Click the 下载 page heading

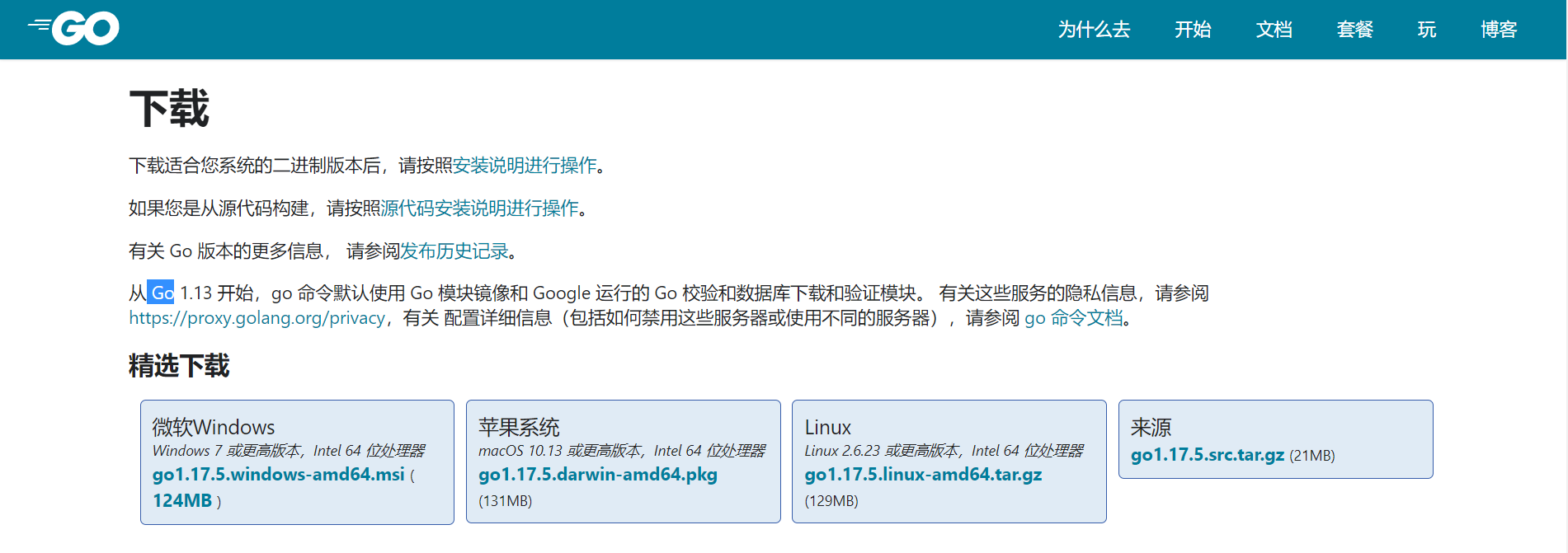point(169,109)
